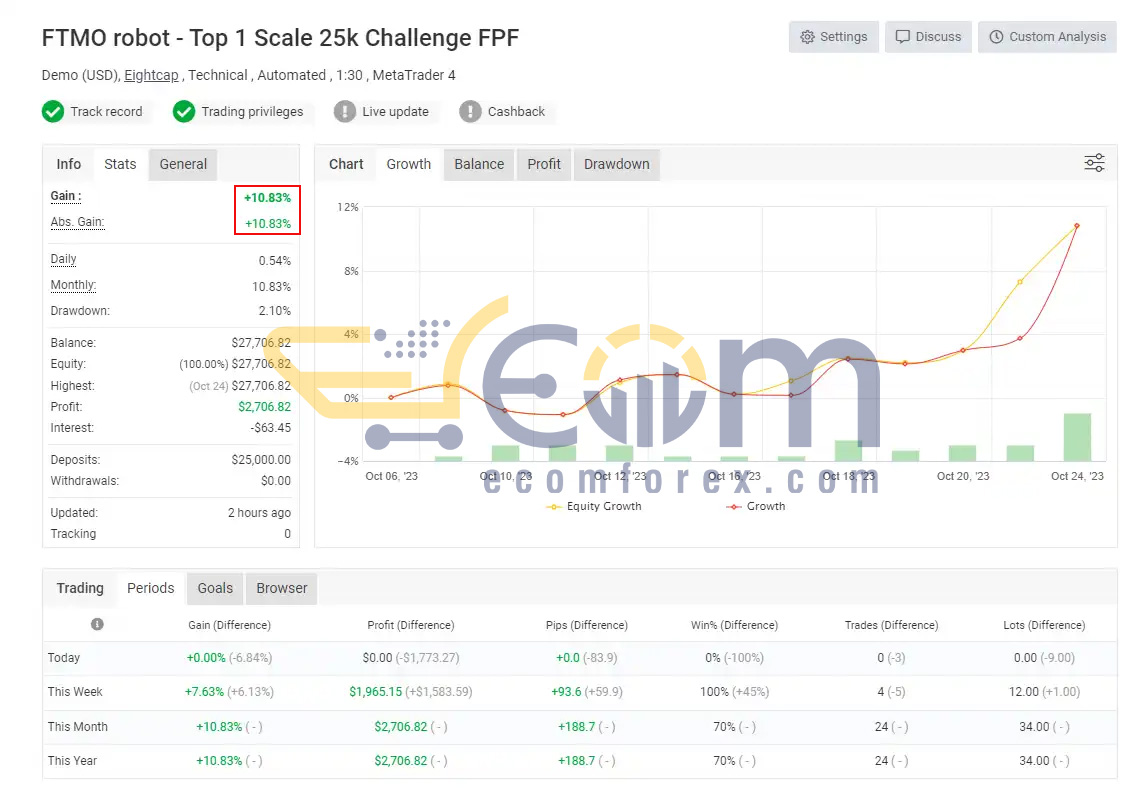
Task: Select the Trading tab
Action: 80,588
